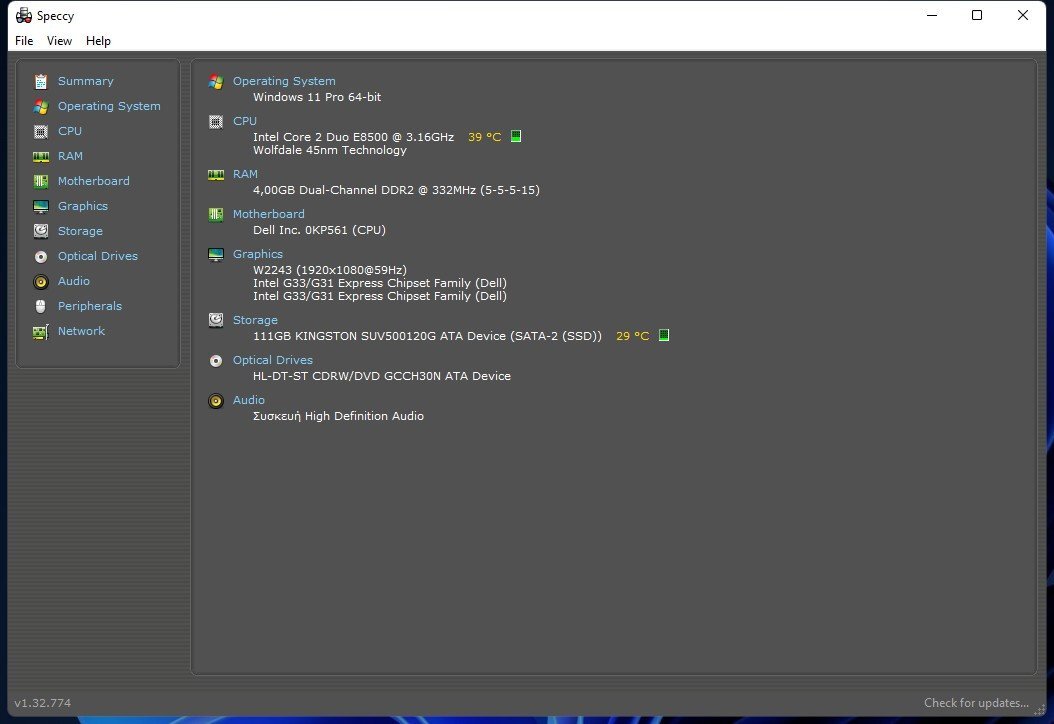This screenshot has height=724, width=1054.
Task: Click the resize grip at window corner
Action: point(1040,710)
